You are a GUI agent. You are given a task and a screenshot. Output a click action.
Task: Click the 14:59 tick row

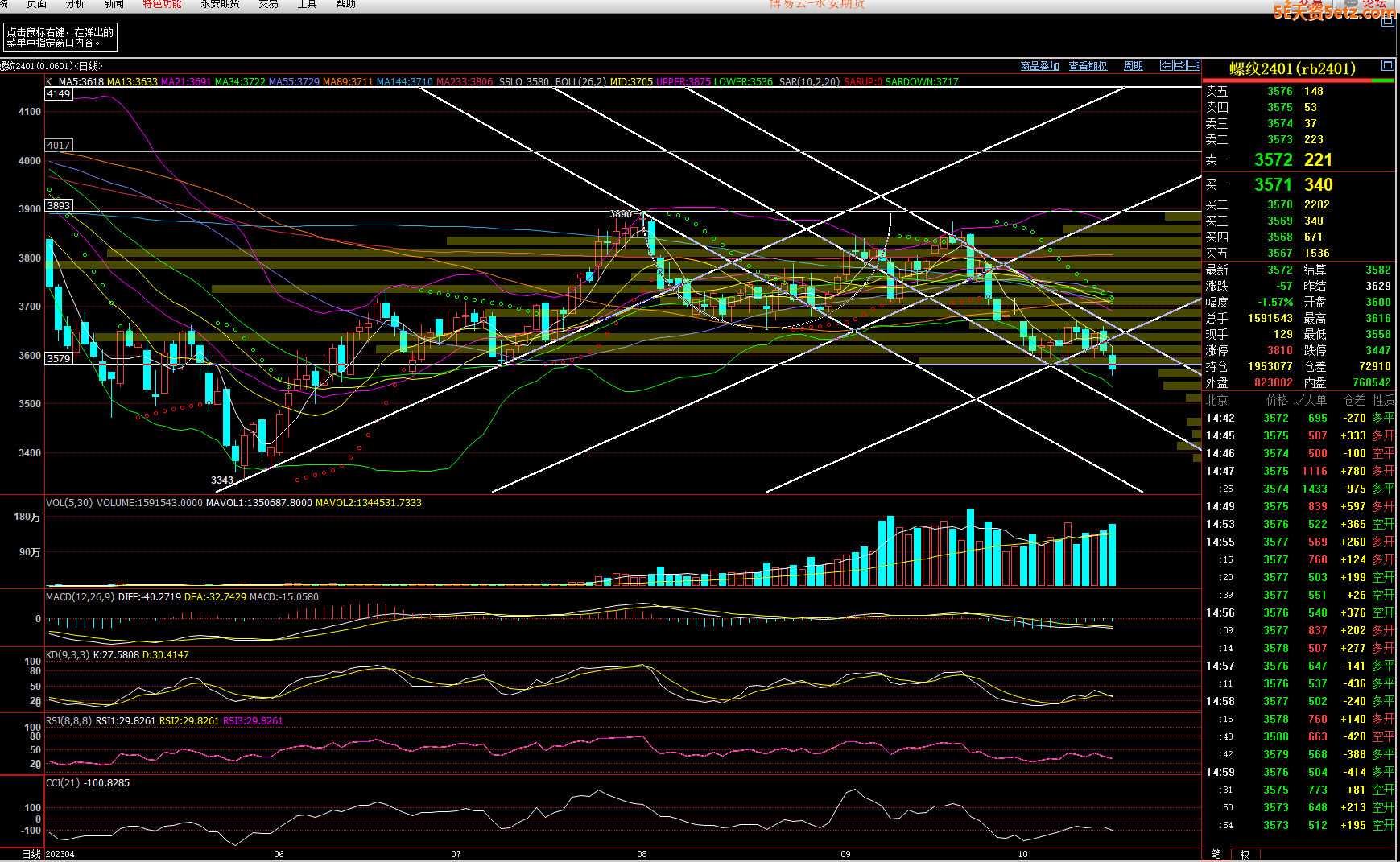click(1299, 772)
